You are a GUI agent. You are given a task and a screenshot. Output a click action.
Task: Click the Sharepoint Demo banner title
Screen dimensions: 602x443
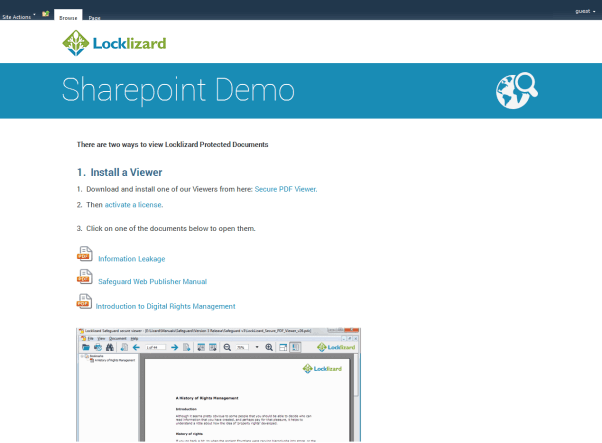pyautogui.click(x=178, y=90)
